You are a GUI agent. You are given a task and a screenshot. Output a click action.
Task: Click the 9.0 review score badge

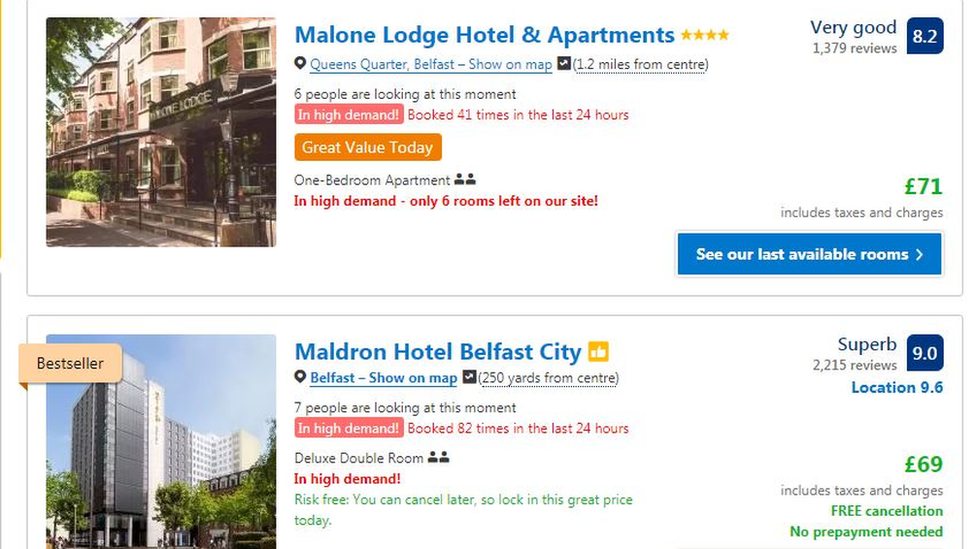(x=925, y=353)
